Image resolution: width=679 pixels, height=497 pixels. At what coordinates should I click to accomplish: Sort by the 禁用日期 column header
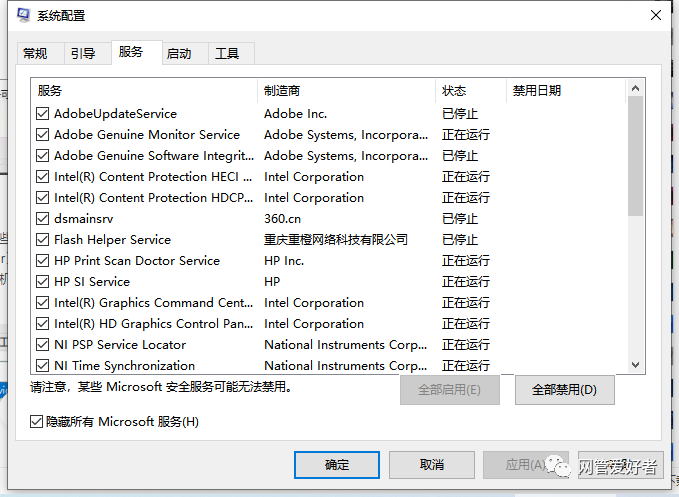[566, 91]
